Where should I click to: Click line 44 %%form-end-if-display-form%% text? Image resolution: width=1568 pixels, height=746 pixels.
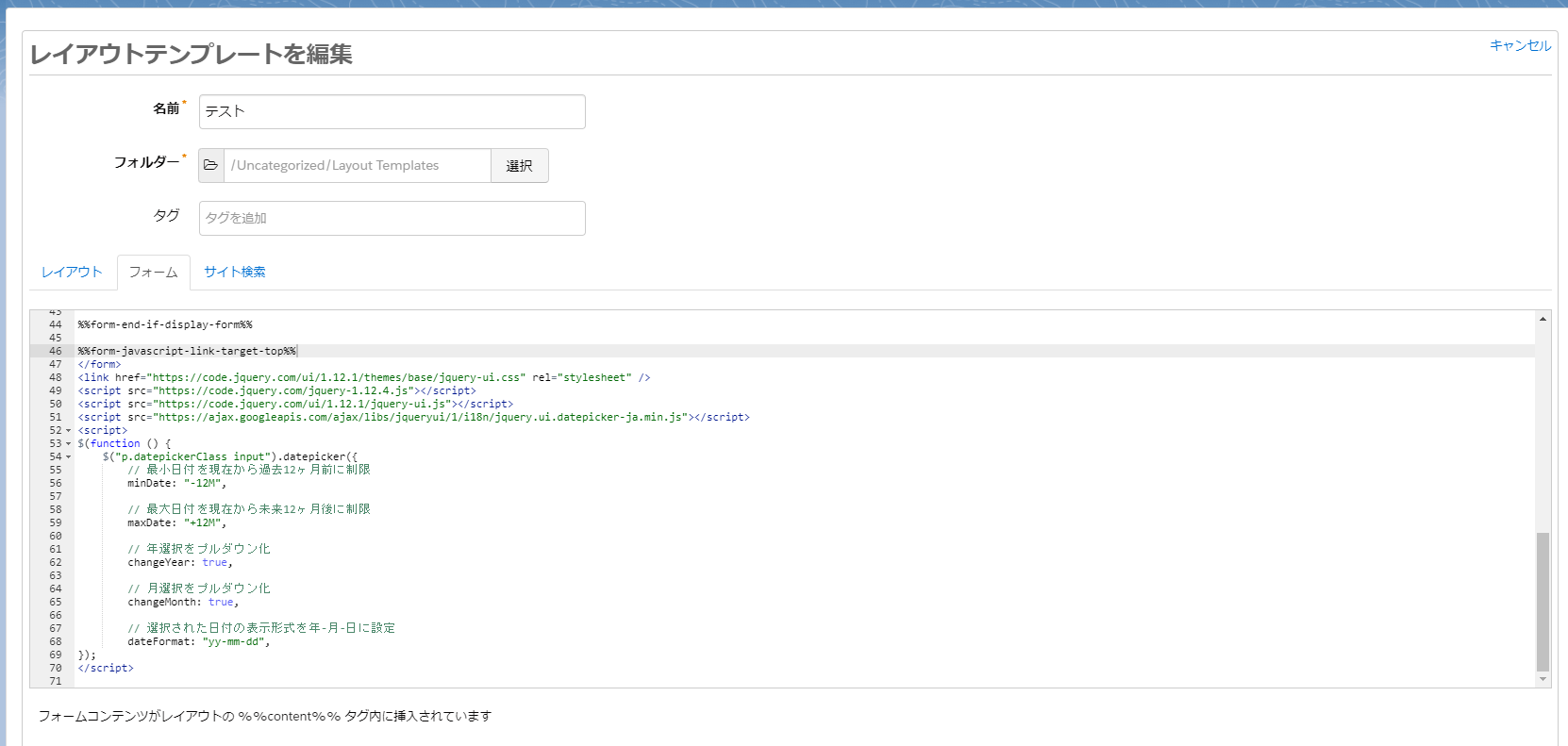pos(165,324)
